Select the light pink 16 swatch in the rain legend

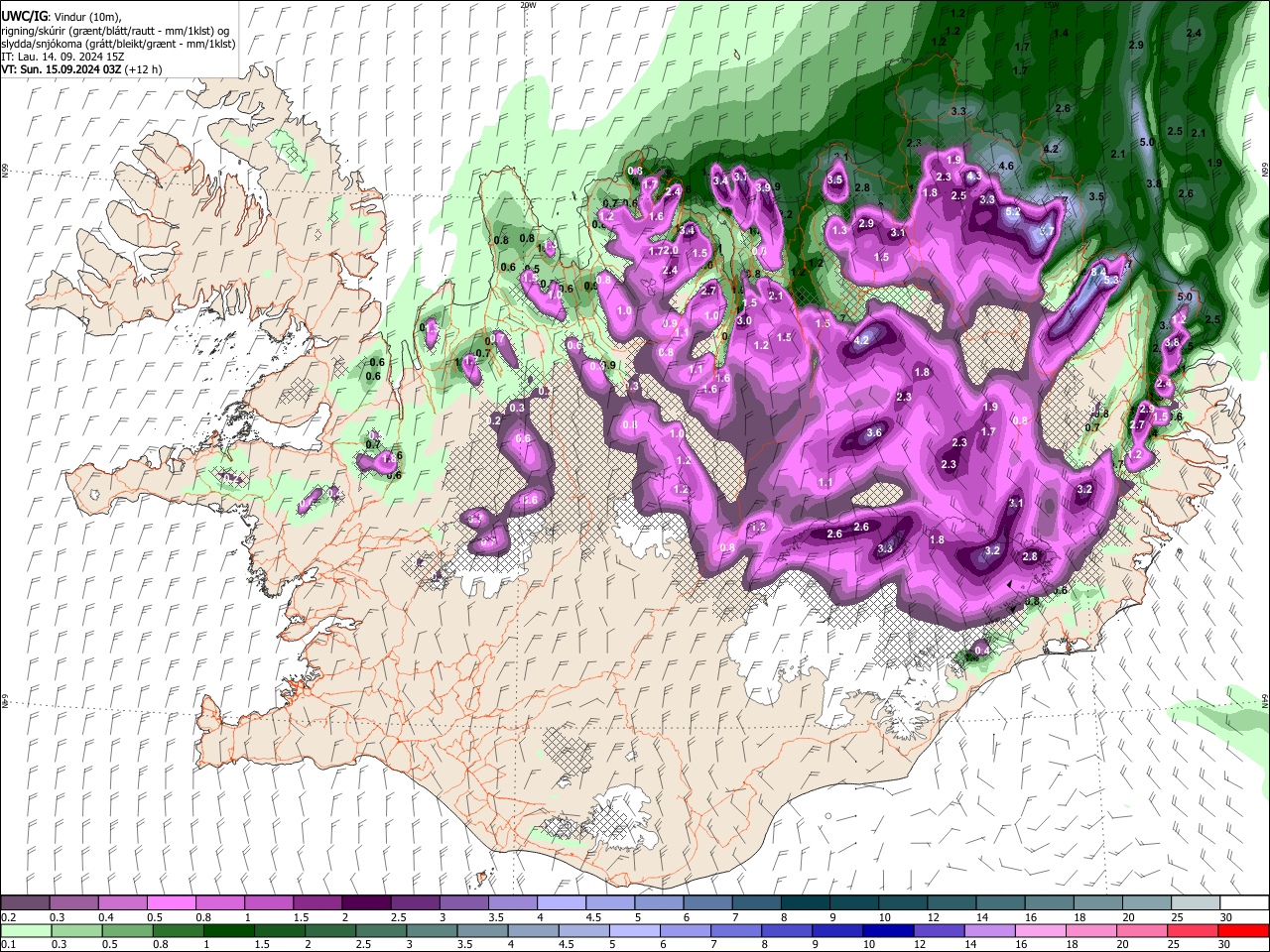[x=1040, y=930]
